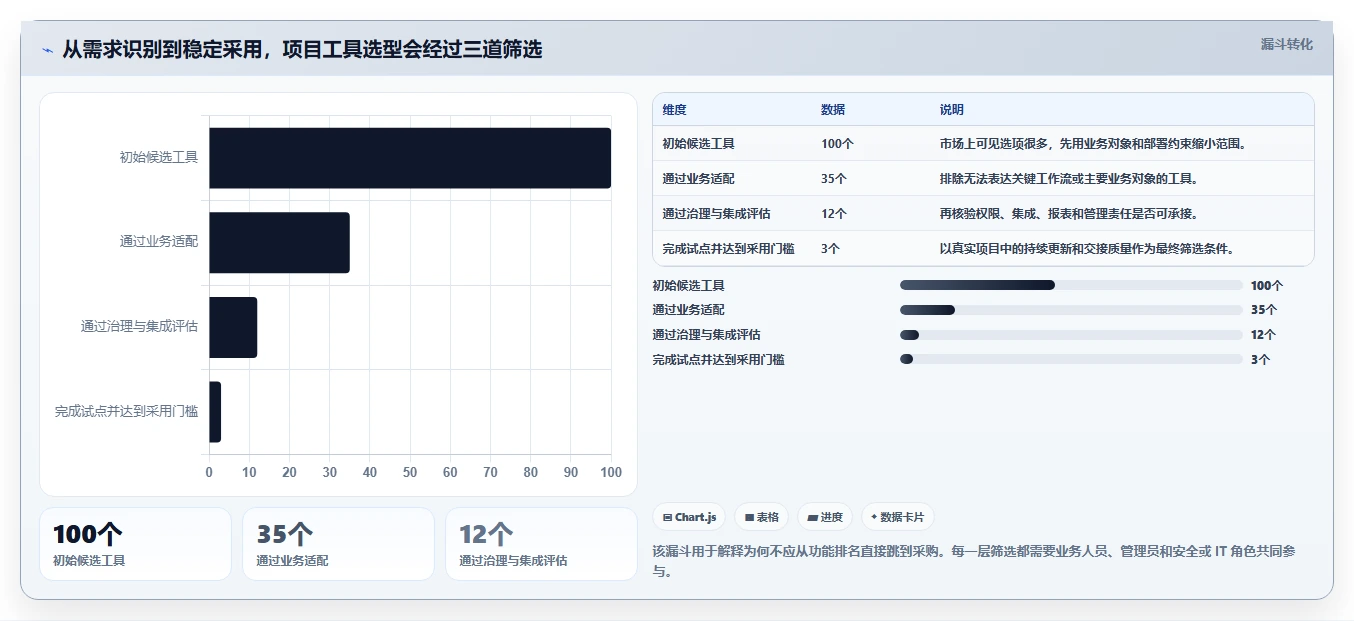Screen dimensions: 1354x621
Task: Click the 完成试点并达到采用门槛 progress row label
Action: point(718,359)
